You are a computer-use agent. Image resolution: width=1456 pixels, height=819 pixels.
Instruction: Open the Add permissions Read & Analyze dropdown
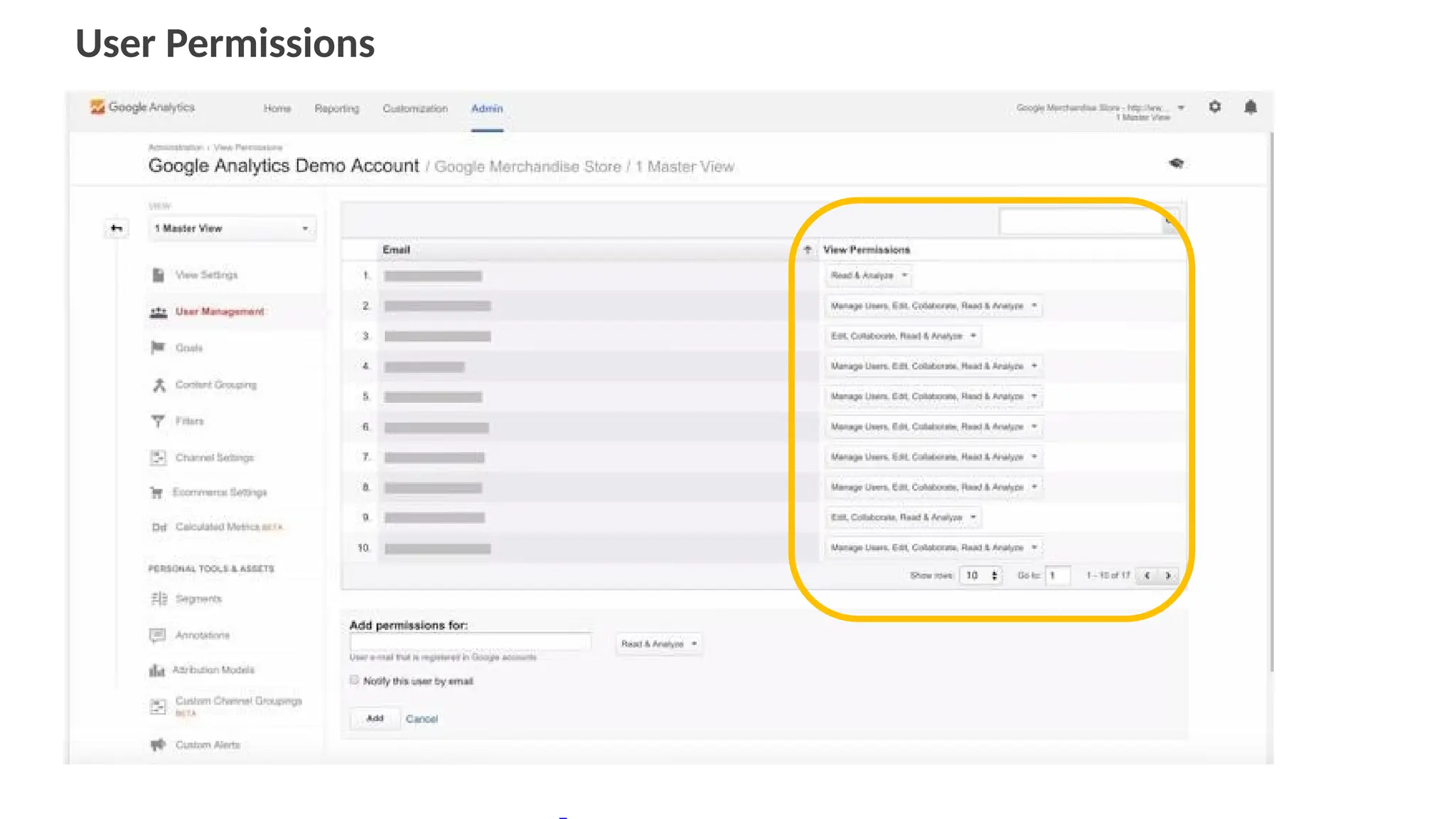pos(659,643)
